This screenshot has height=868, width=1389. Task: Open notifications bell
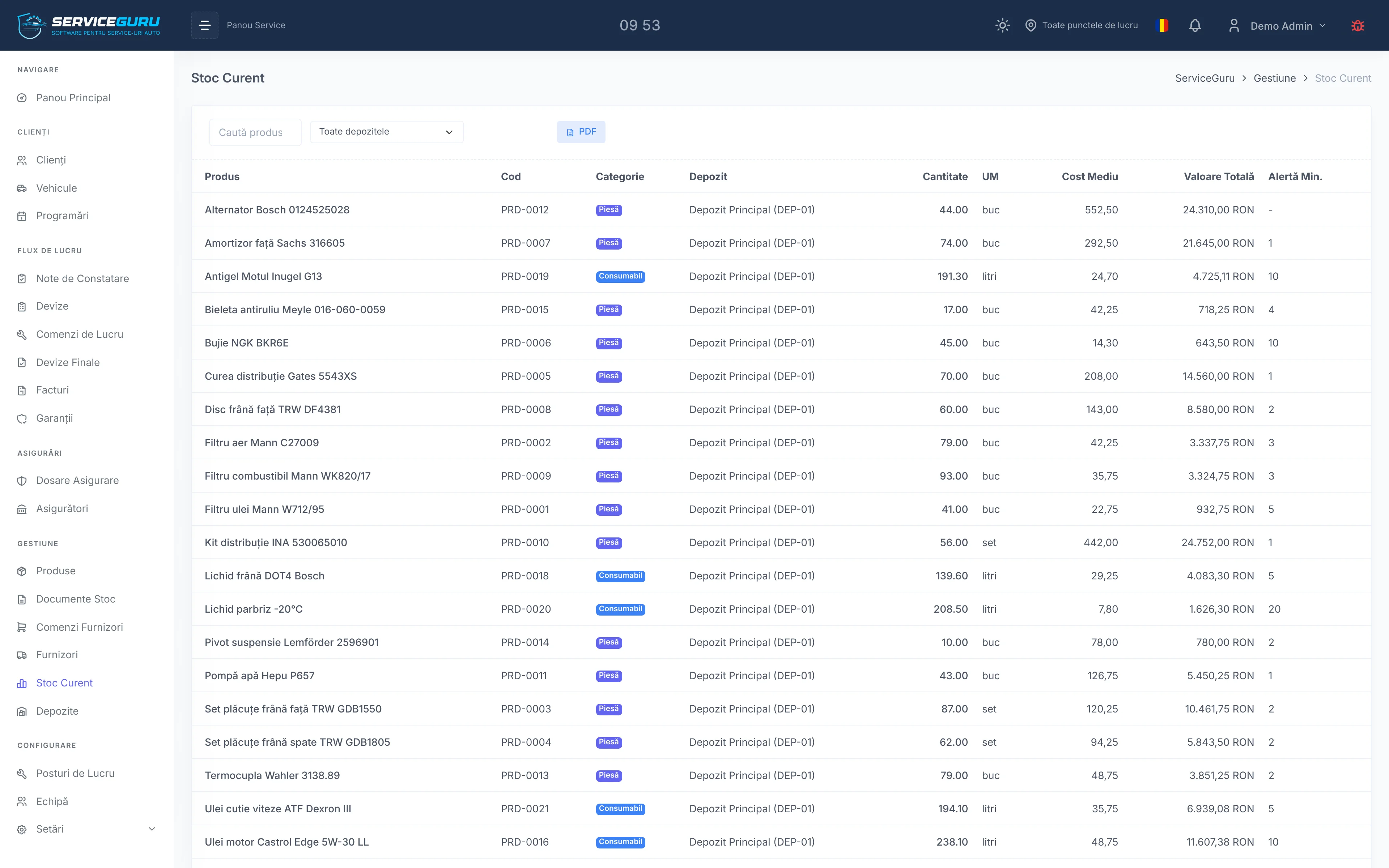coord(1195,25)
